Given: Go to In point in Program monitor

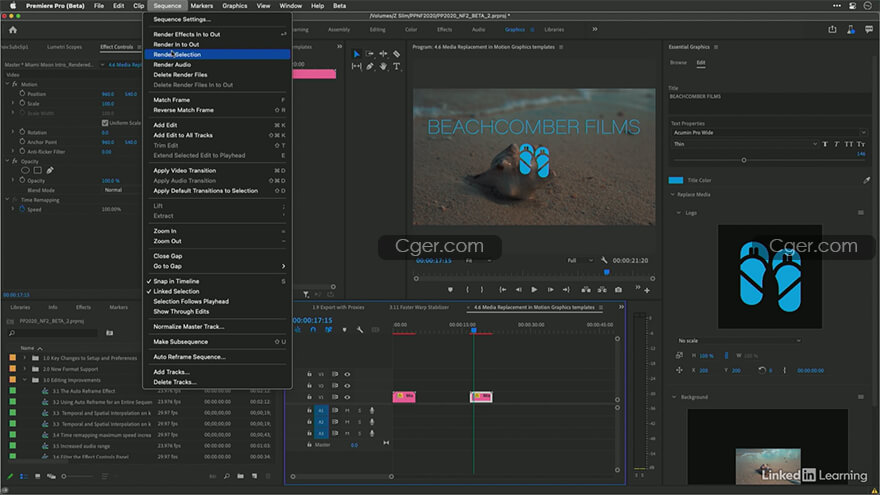Looking at the screenshot, I should pos(502,290).
